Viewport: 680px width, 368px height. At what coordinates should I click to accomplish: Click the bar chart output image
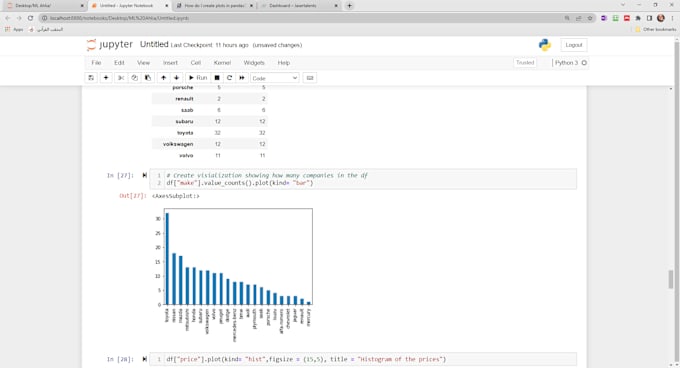234,274
